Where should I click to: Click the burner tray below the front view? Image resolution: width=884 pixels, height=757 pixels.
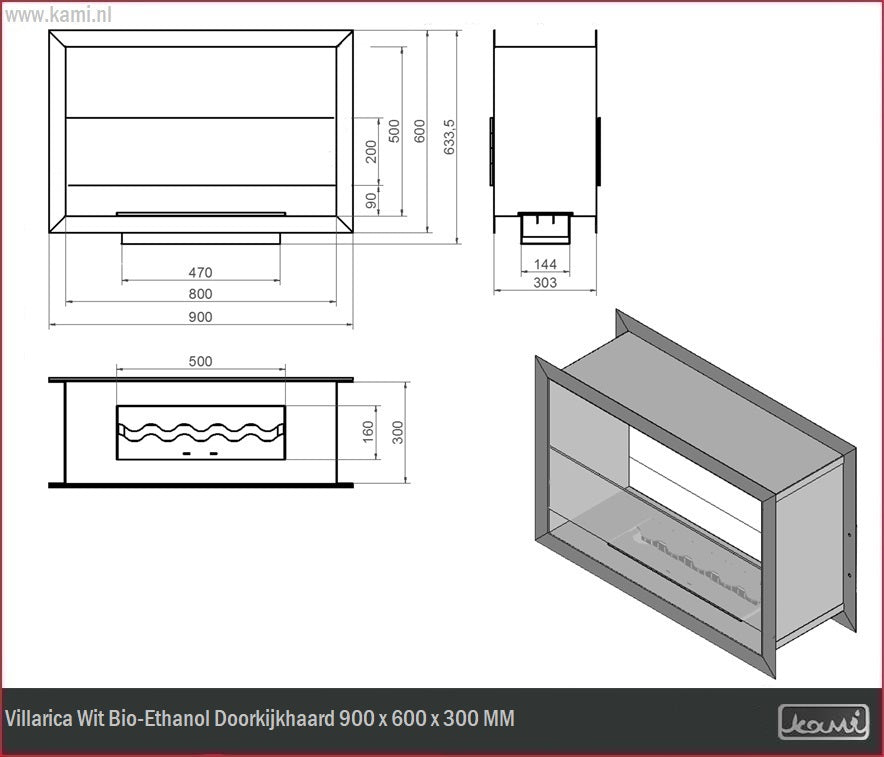tap(201, 239)
